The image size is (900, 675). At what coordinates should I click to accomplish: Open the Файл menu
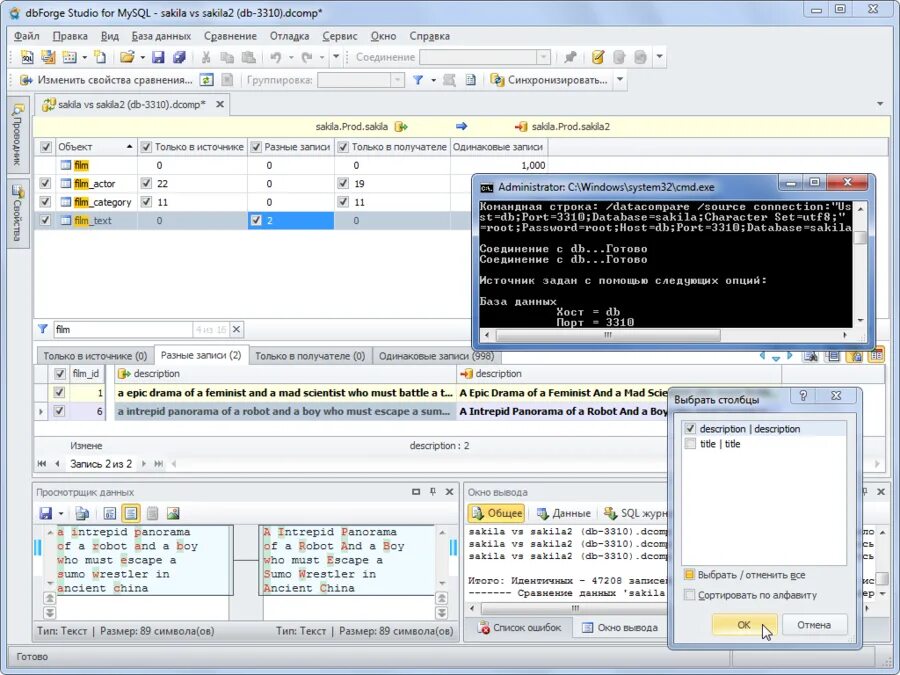(x=26, y=36)
